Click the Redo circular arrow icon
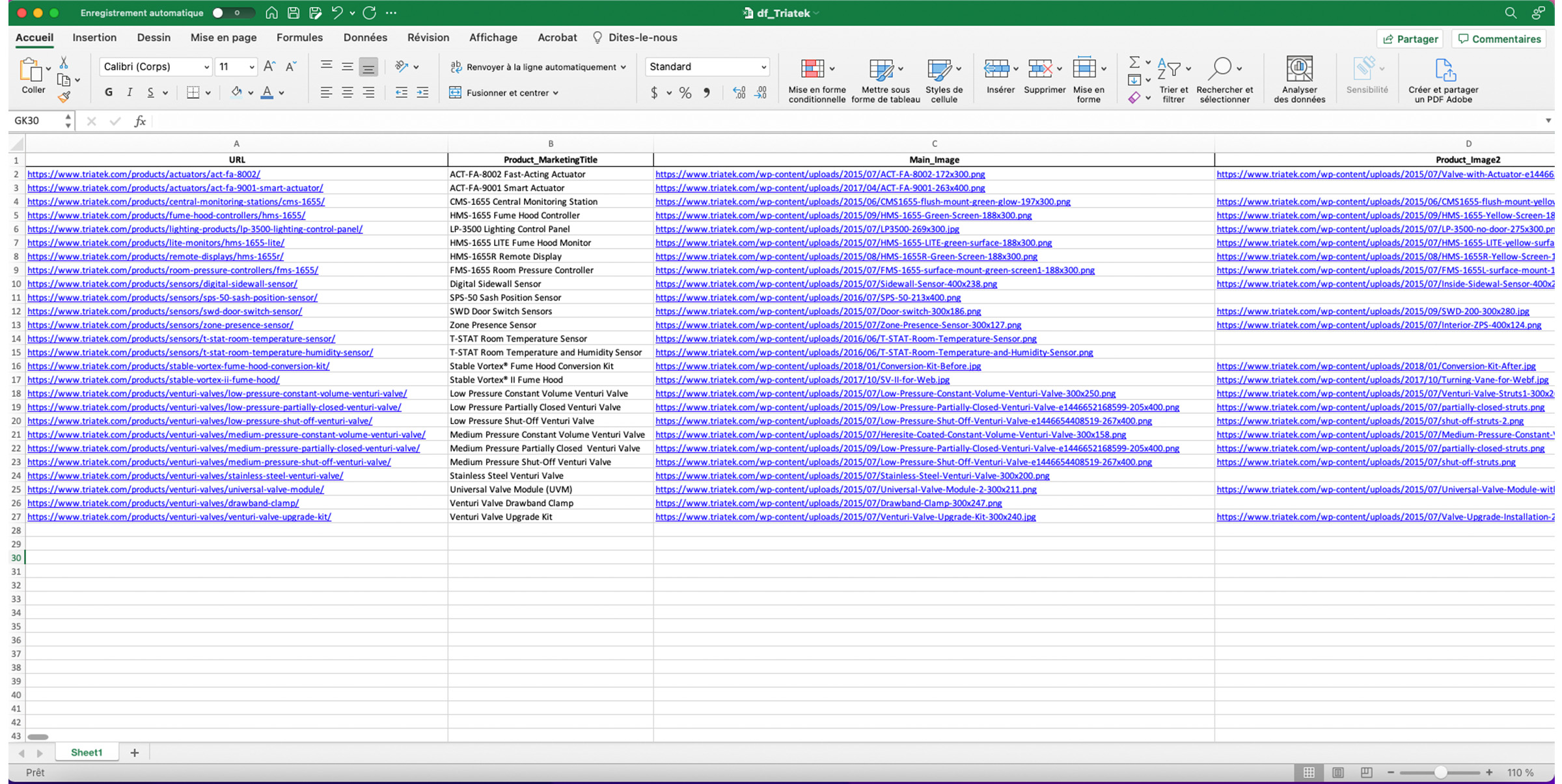Screen dimensions: 1562x784 (x=370, y=12)
